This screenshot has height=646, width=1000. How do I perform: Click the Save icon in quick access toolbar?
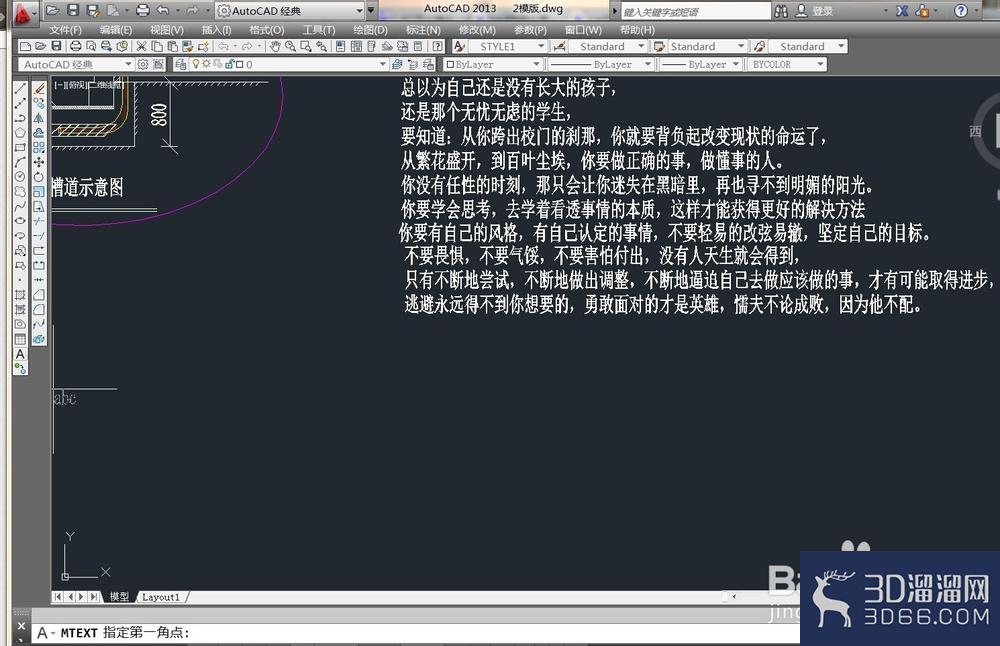[x=73, y=10]
